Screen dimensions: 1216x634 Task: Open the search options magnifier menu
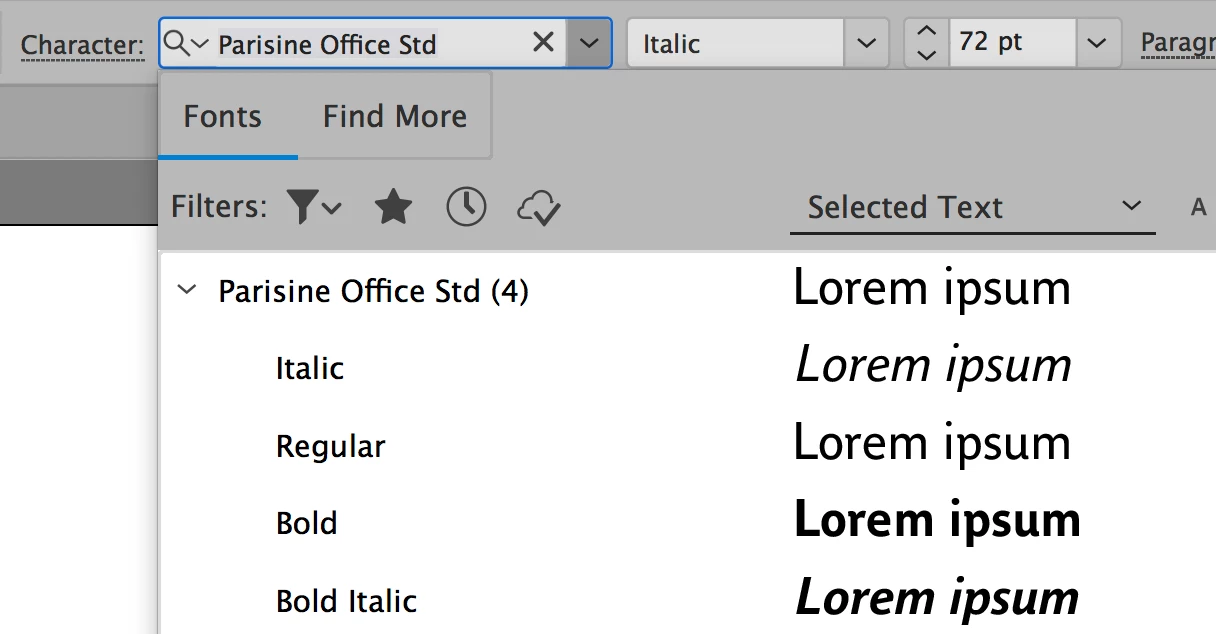186,43
